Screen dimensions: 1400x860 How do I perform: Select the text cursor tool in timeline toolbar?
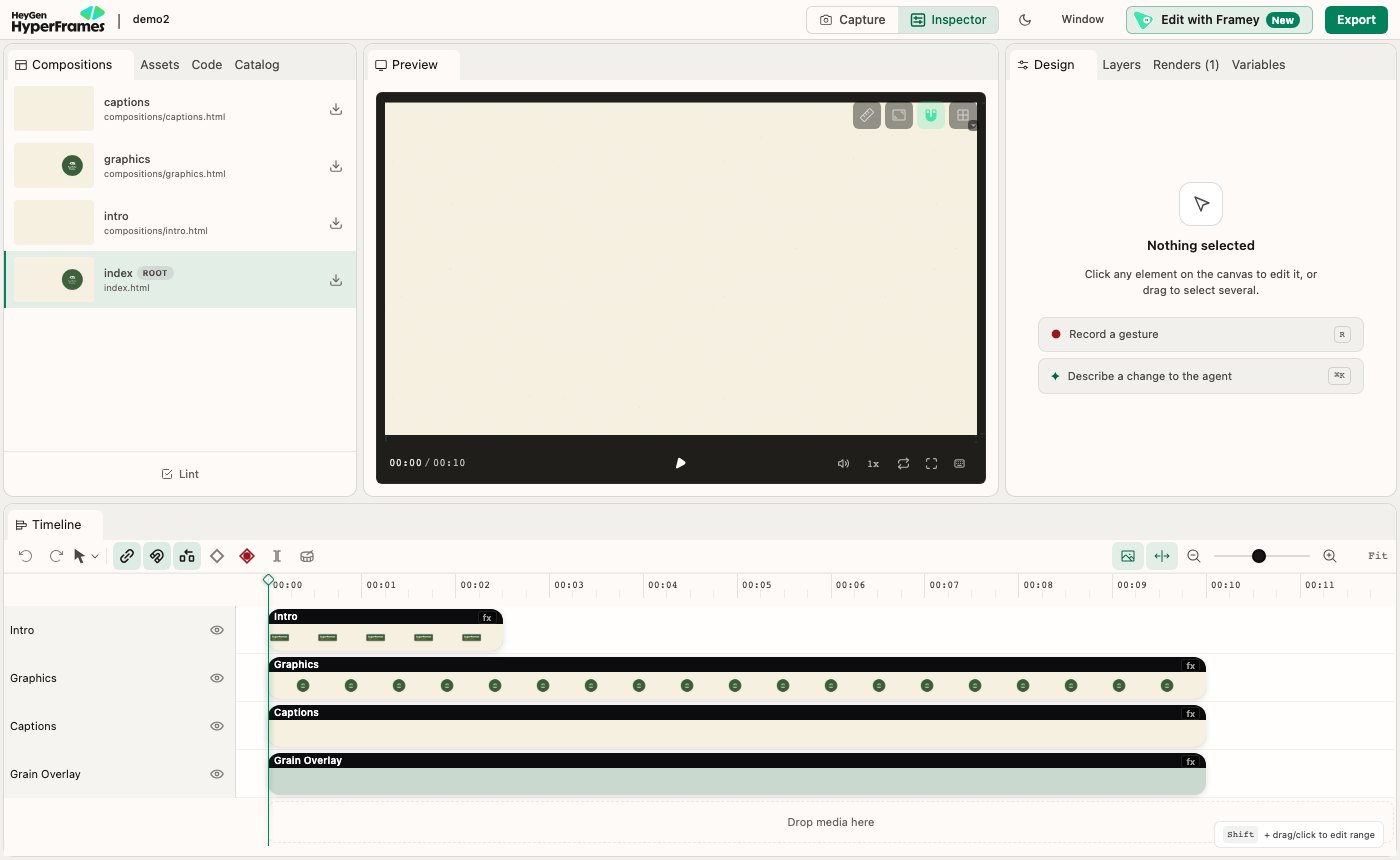pos(277,556)
